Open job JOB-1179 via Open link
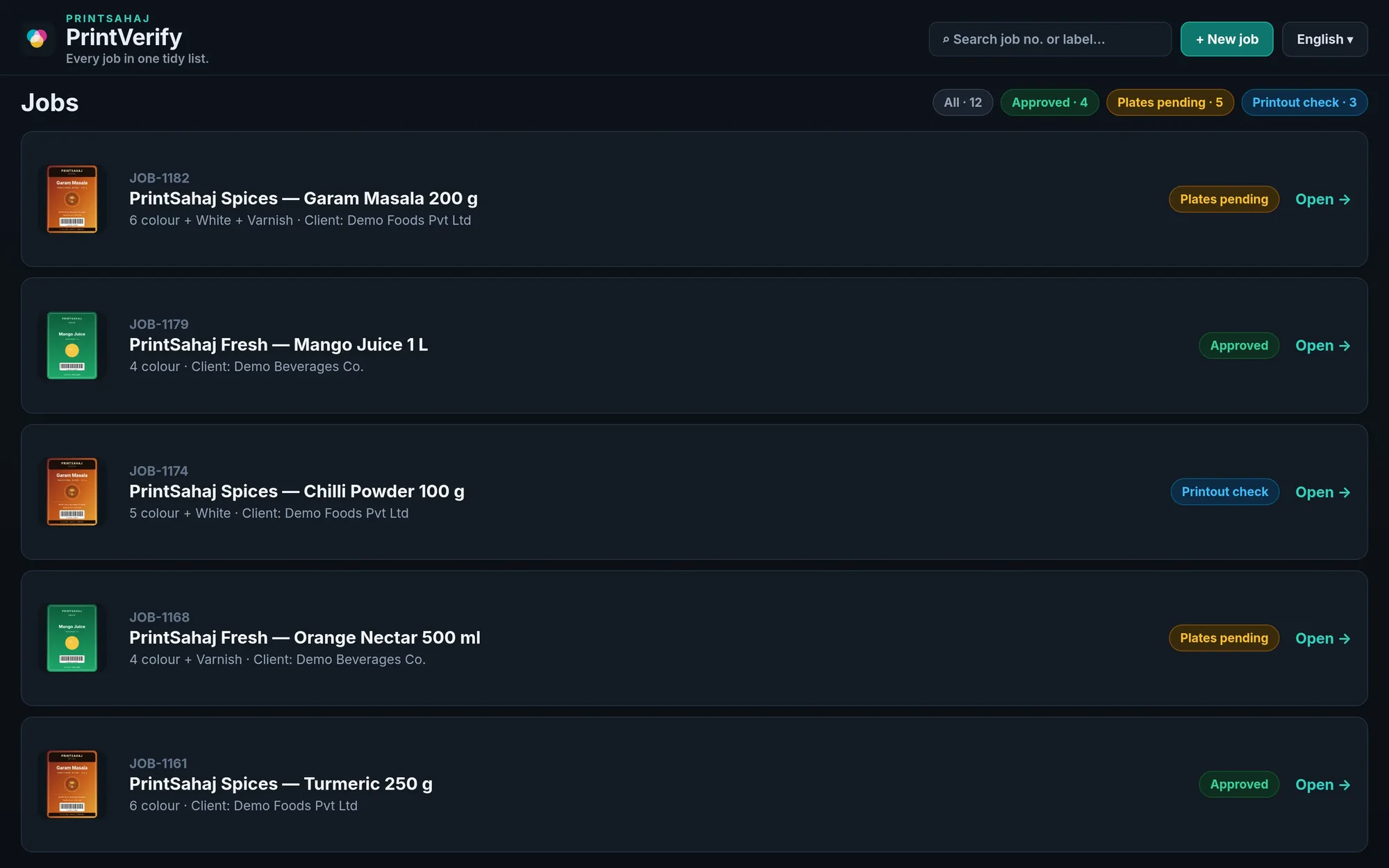Screen dimensions: 1389x868 [1322, 345]
